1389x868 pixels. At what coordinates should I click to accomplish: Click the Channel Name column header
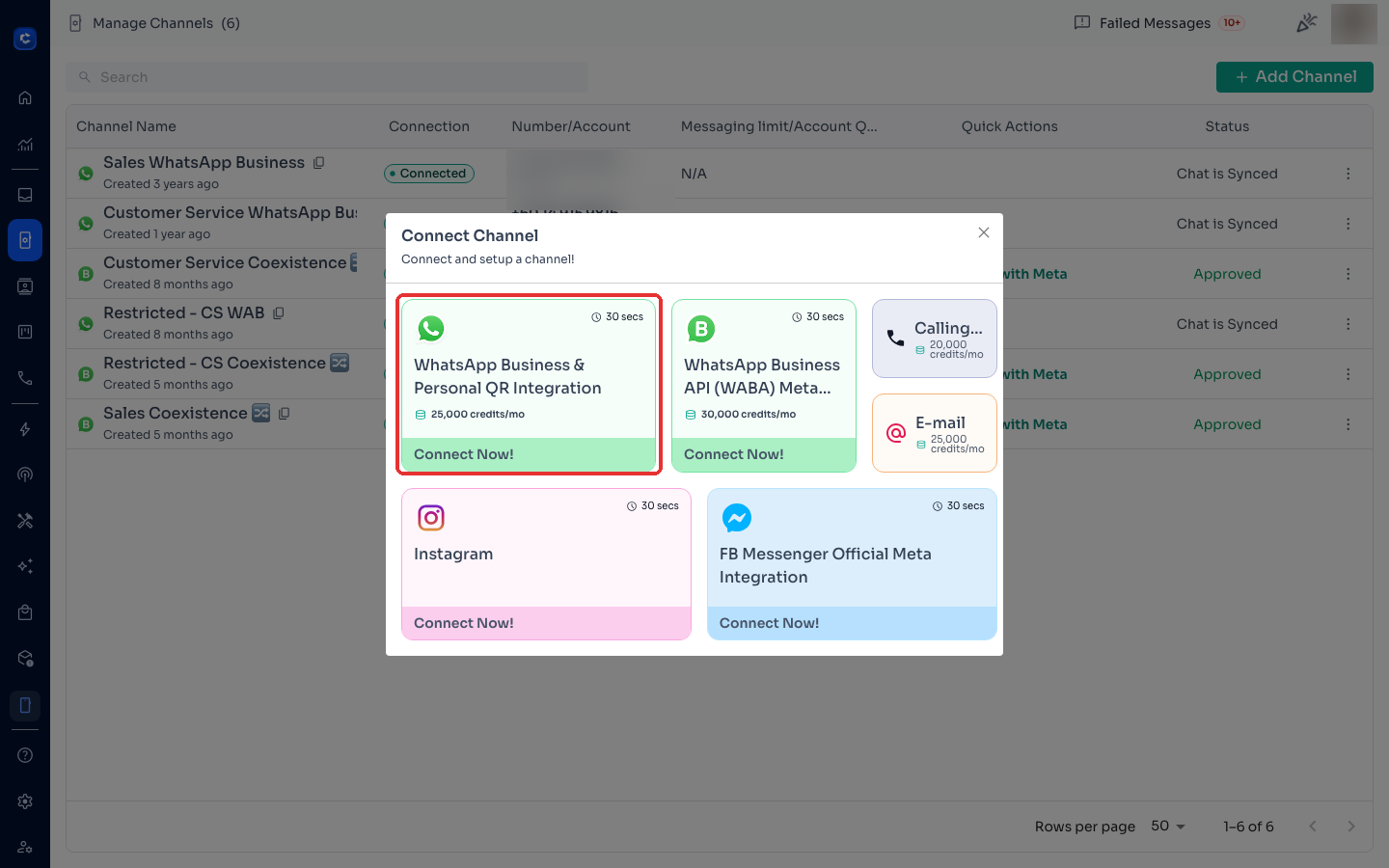[x=126, y=126]
